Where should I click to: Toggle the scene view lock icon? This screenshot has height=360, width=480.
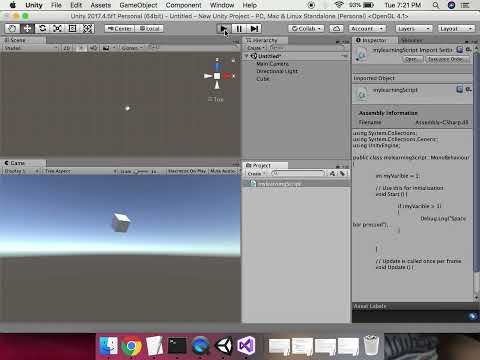click(x=233, y=60)
